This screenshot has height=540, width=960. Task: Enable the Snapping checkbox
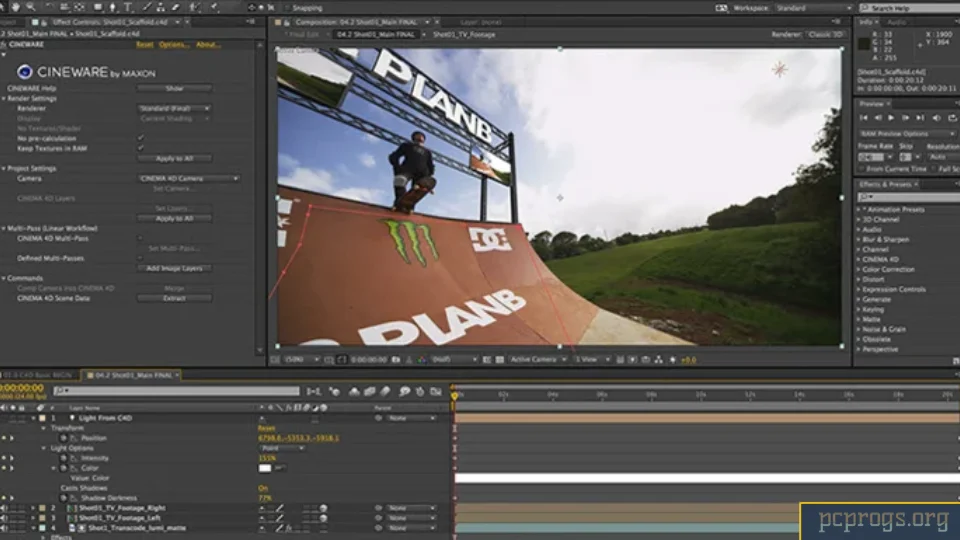click(x=287, y=8)
